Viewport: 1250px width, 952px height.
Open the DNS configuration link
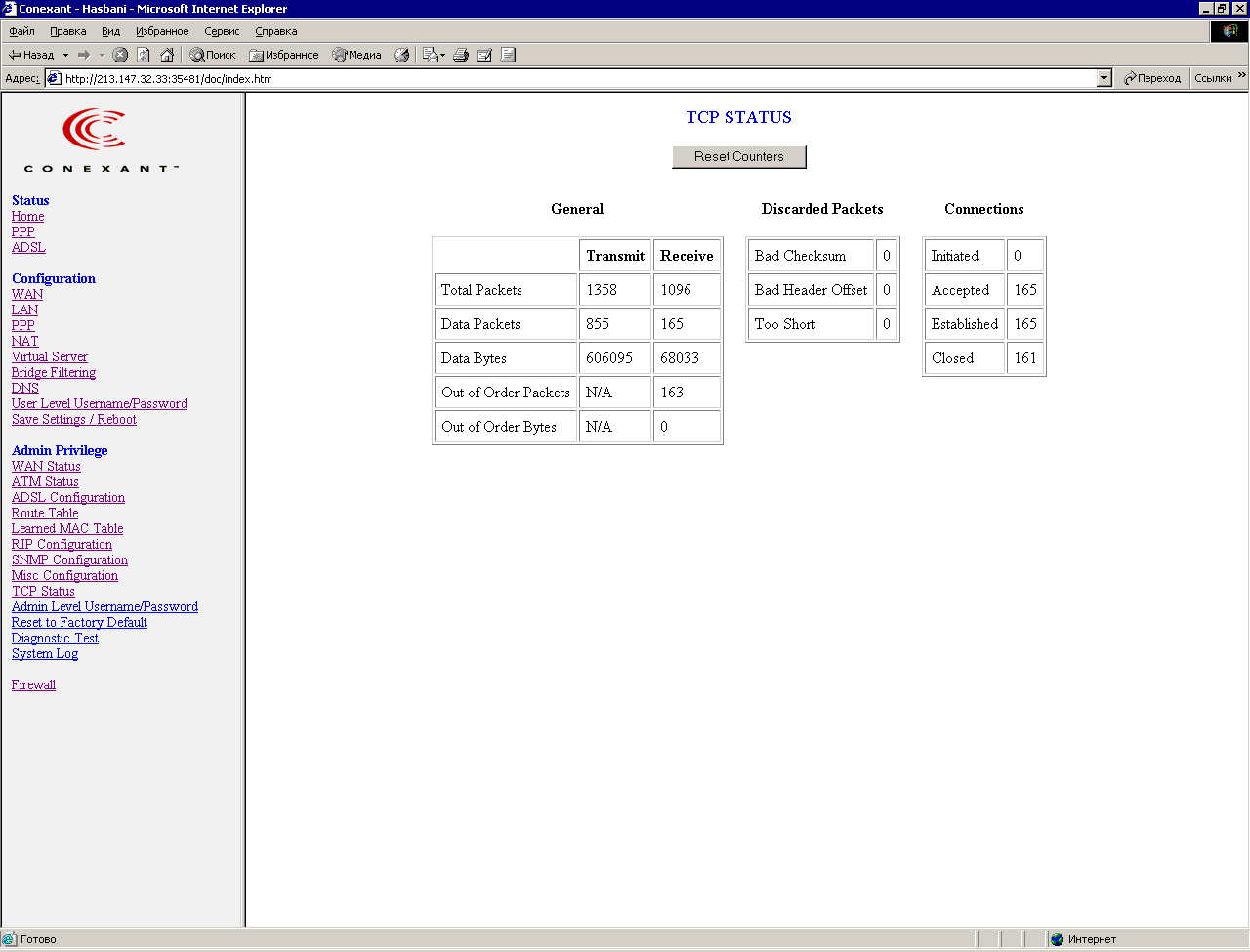tap(24, 388)
